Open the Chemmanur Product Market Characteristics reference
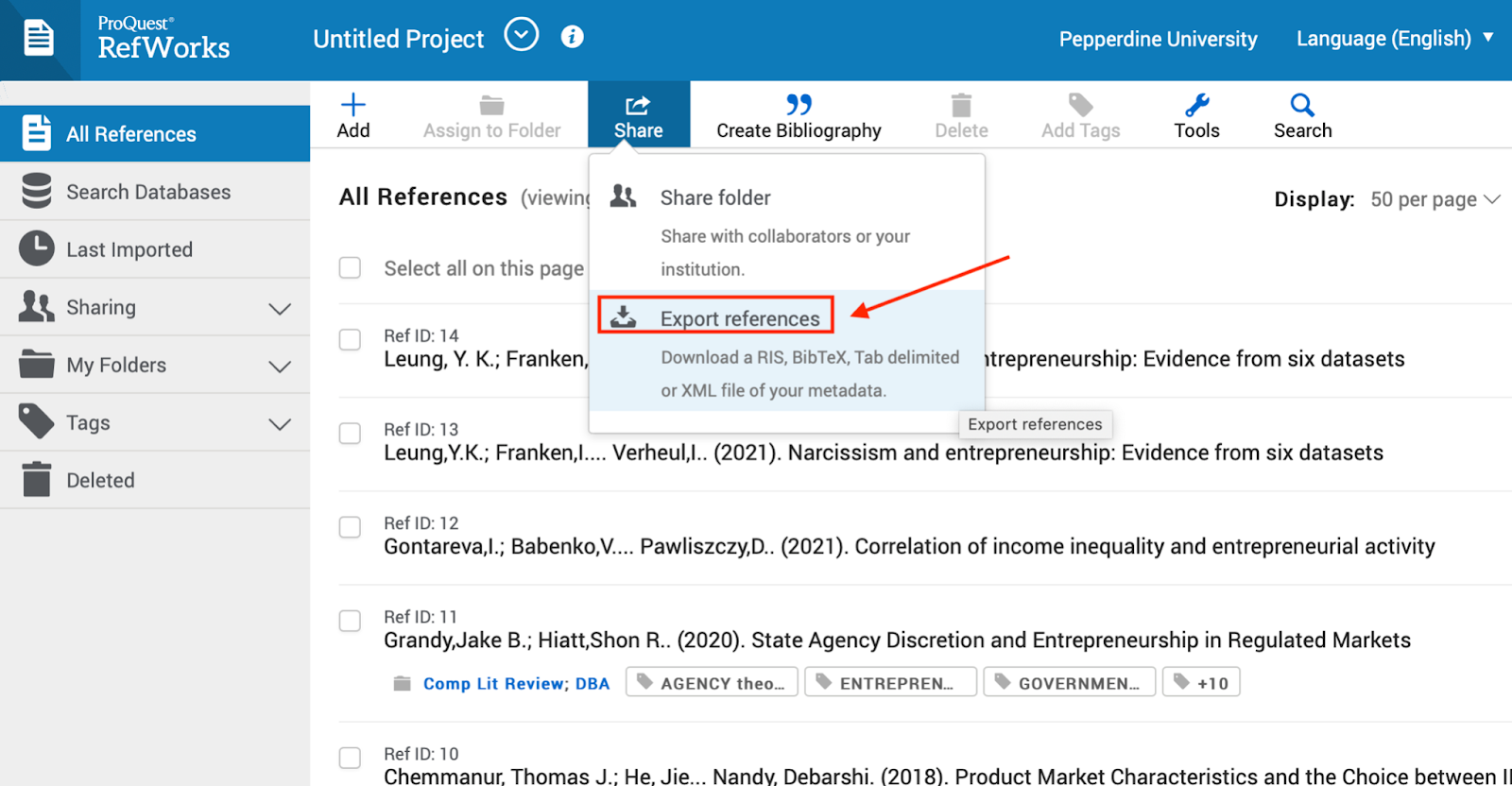 coord(948,776)
